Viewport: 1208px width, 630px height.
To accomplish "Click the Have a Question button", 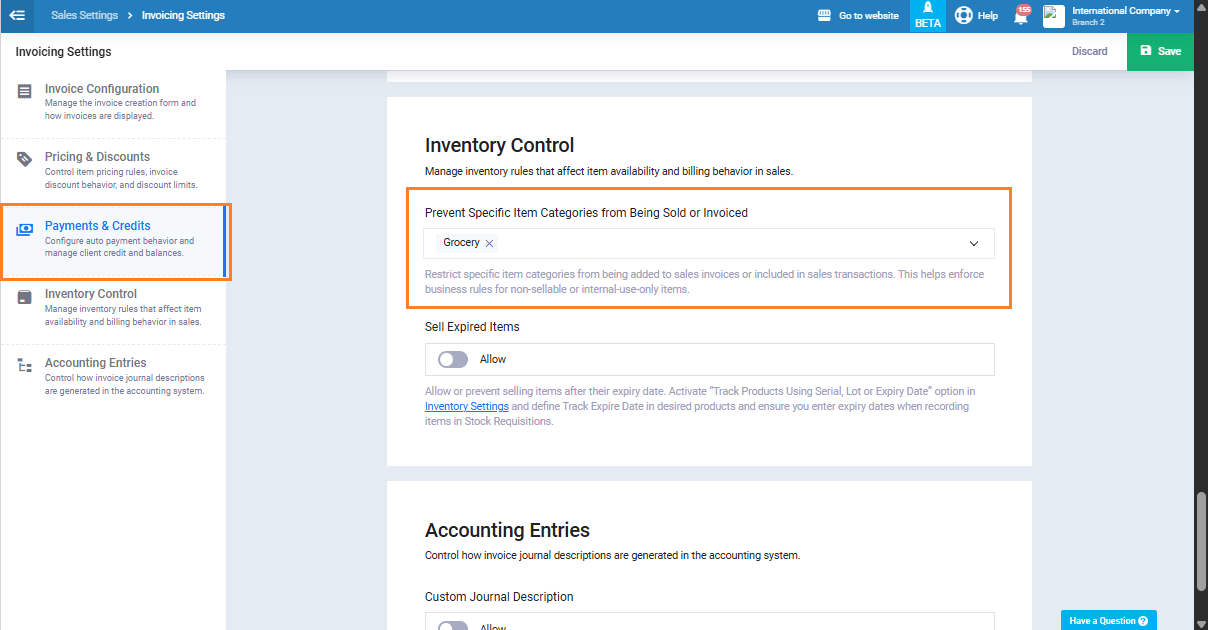I will coord(1108,621).
